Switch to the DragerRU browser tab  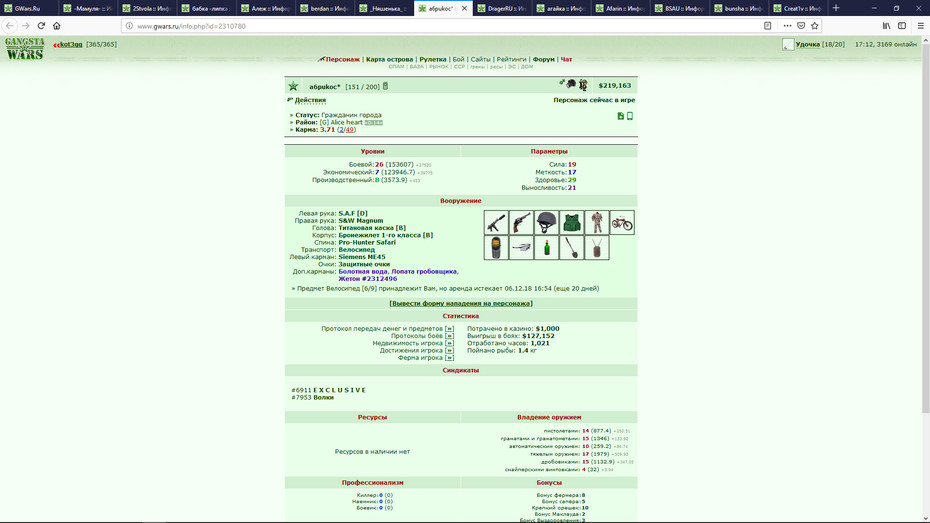(x=502, y=8)
